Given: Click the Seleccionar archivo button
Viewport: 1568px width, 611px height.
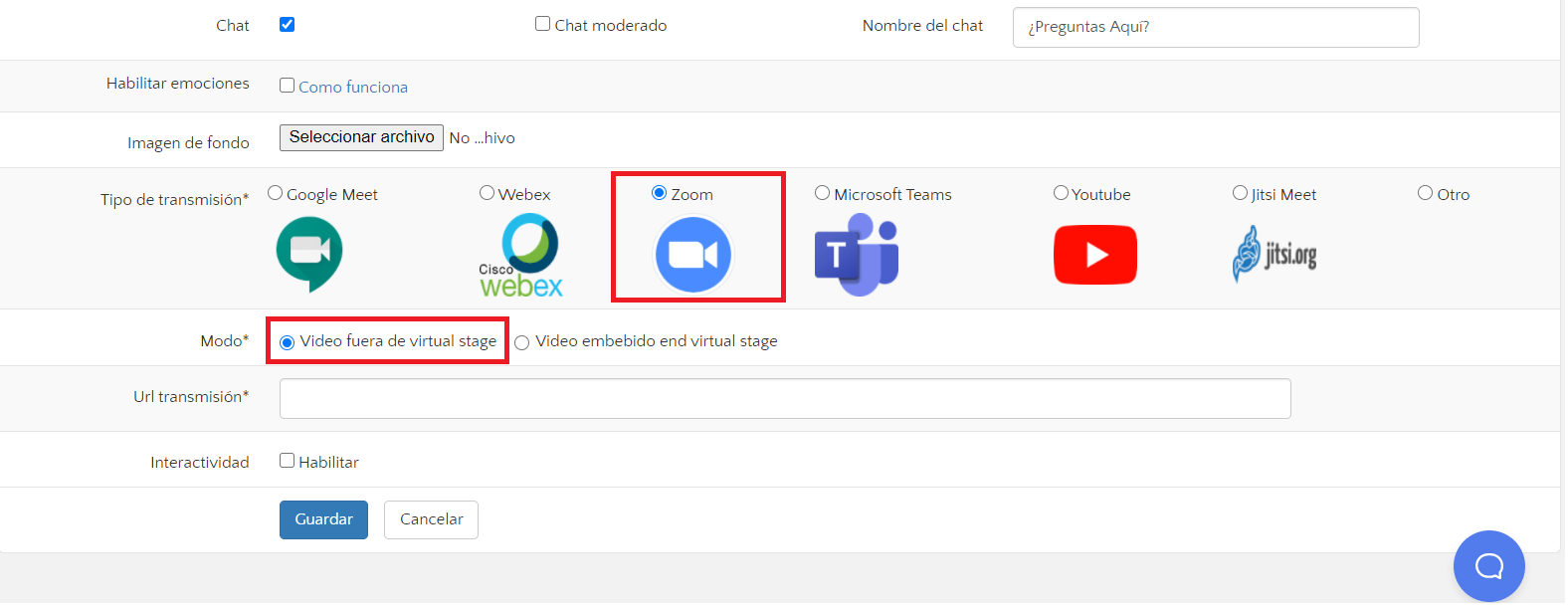Looking at the screenshot, I should 361,137.
